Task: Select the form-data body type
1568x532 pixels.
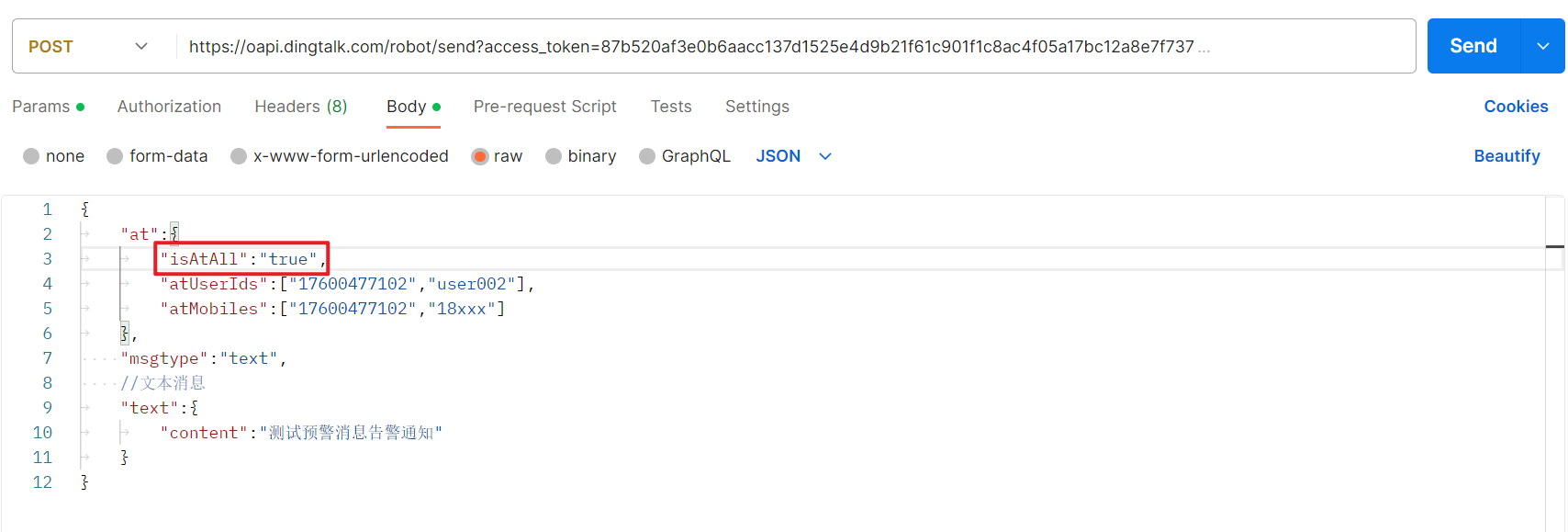Action: [x=157, y=155]
